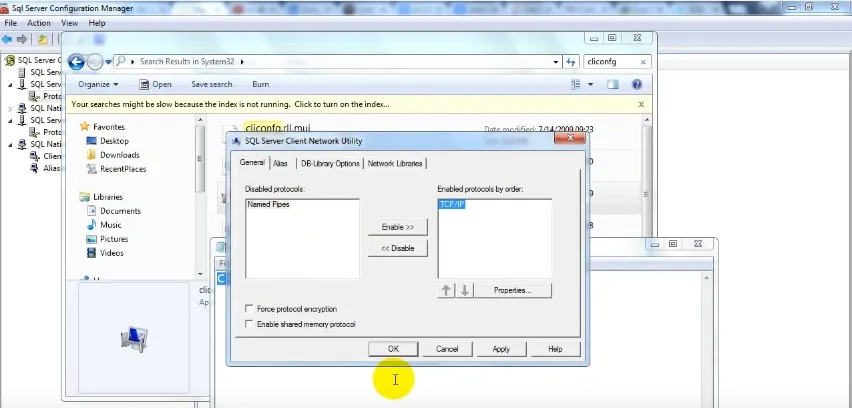Click the blue Help question mark icon in Explorer
The height and width of the screenshot is (408, 852).
[637, 84]
